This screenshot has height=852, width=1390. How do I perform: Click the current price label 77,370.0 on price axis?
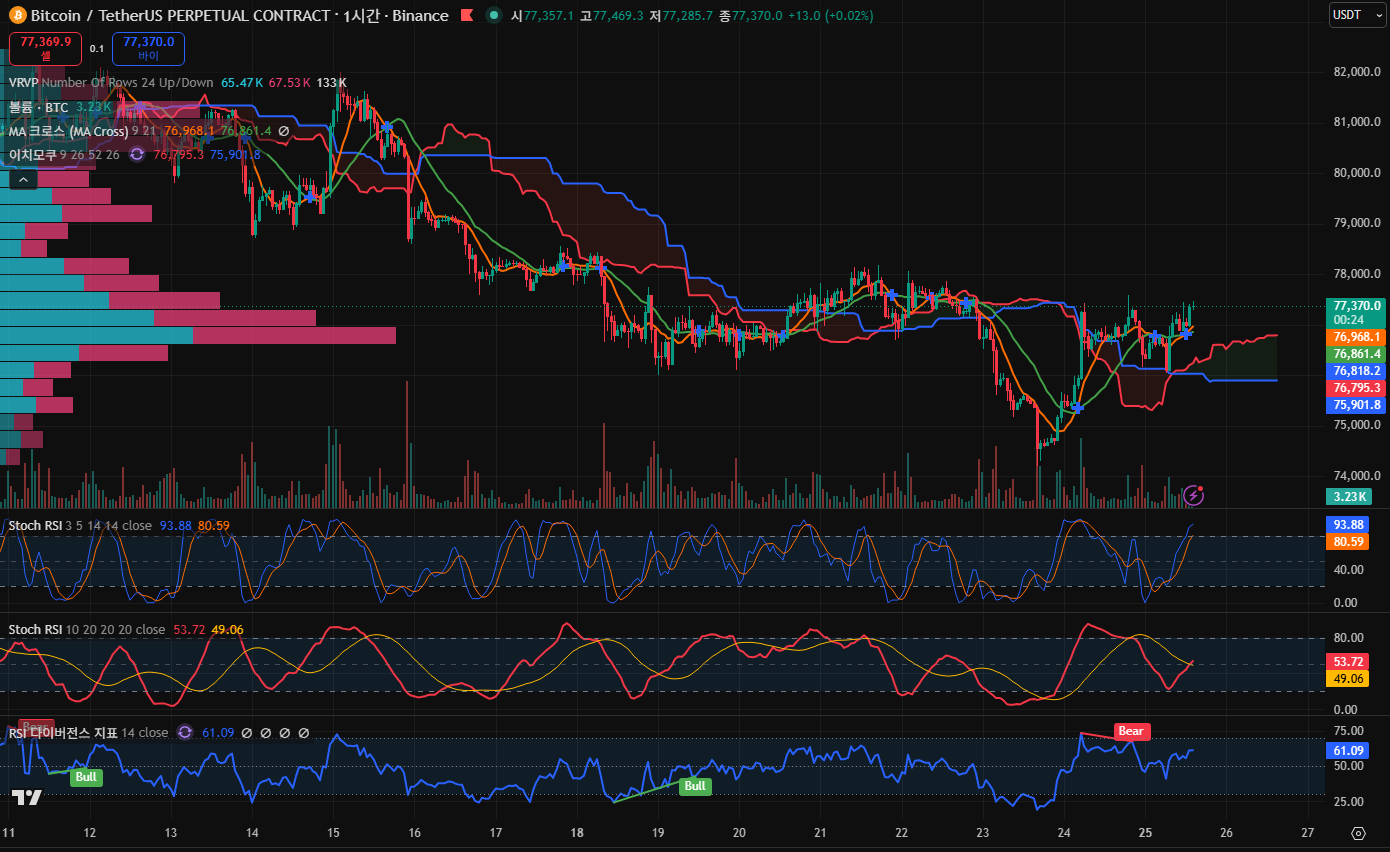tap(1357, 306)
